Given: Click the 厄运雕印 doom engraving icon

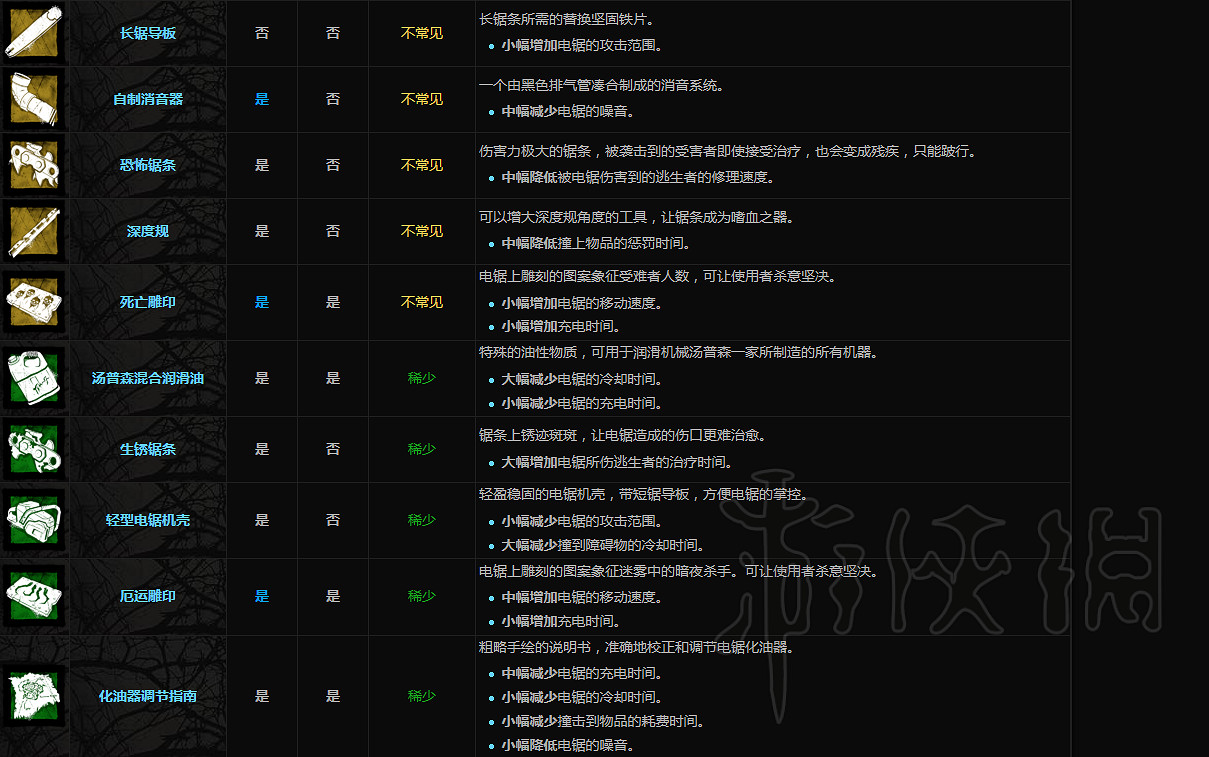Looking at the screenshot, I should (33, 595).
